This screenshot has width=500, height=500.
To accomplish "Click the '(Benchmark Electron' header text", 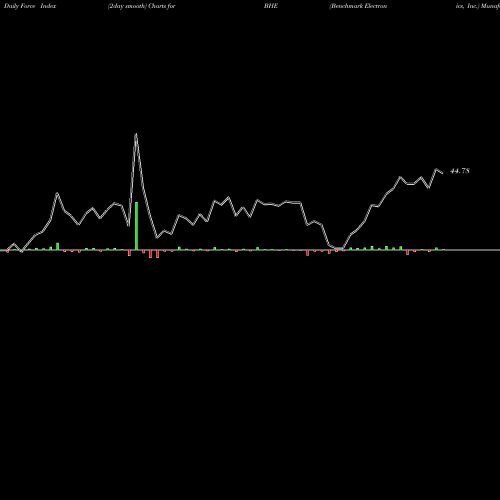I will point(358,6).
